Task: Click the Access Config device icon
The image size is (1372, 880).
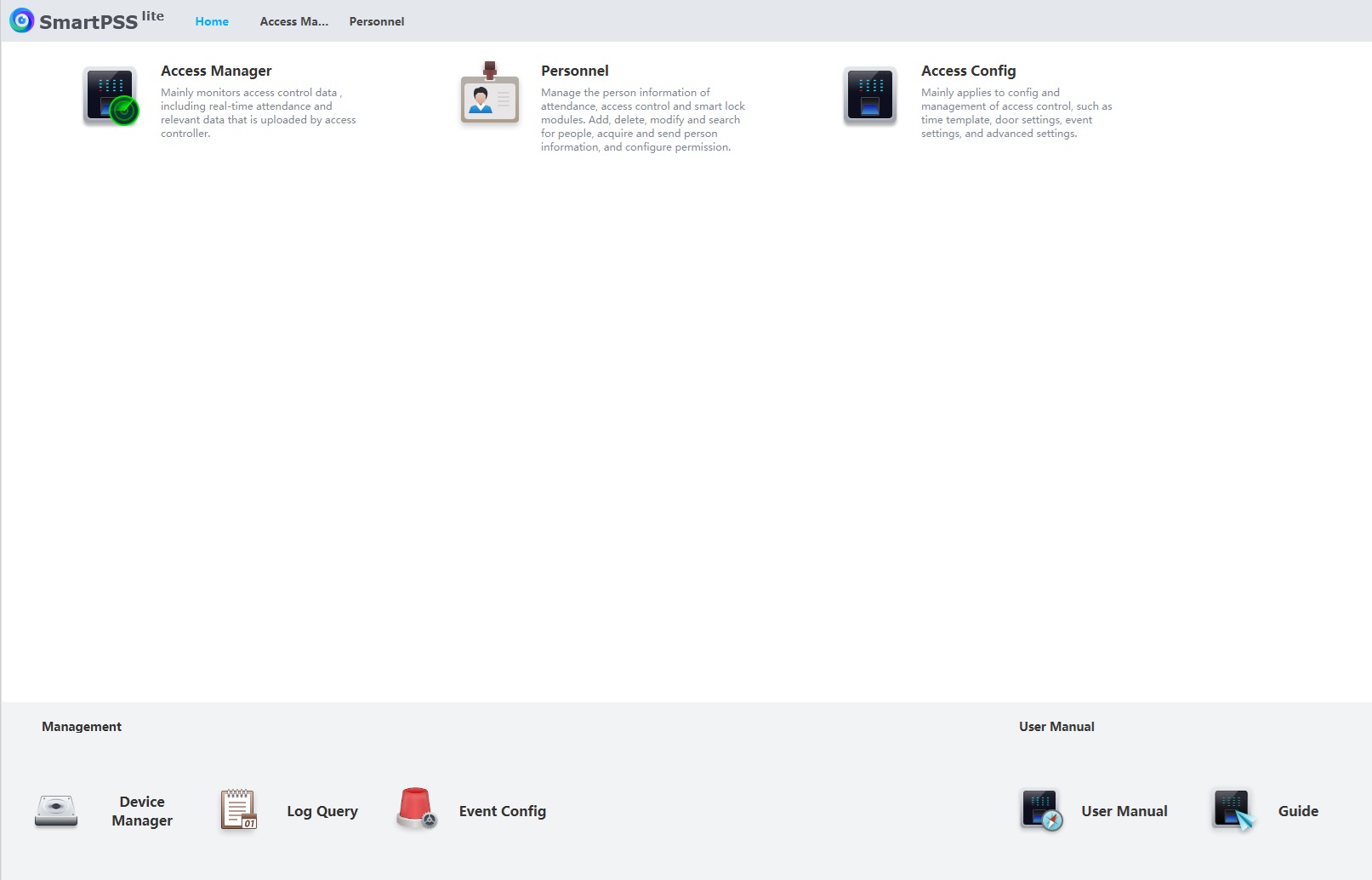Action: tap(869, 96)
